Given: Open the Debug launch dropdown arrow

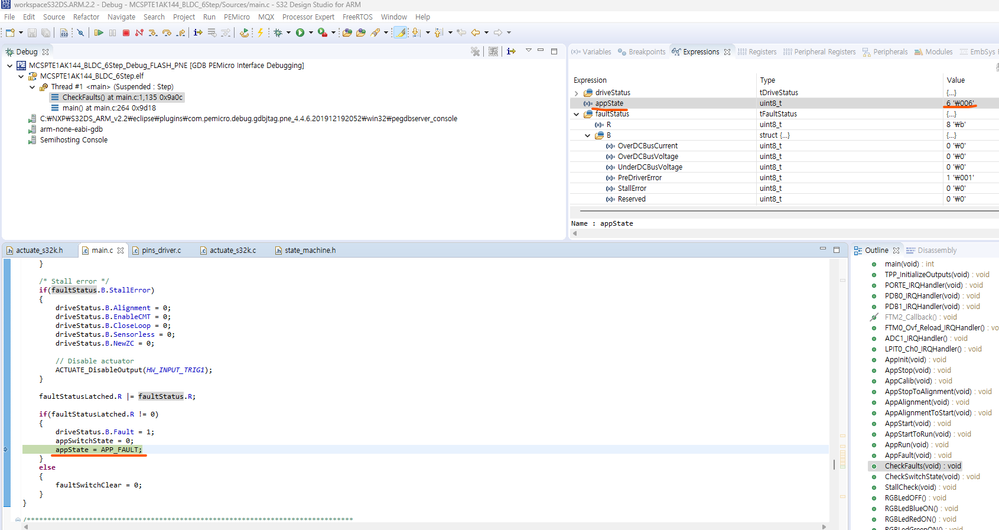Looking at the screenshot, I should 288,32.
